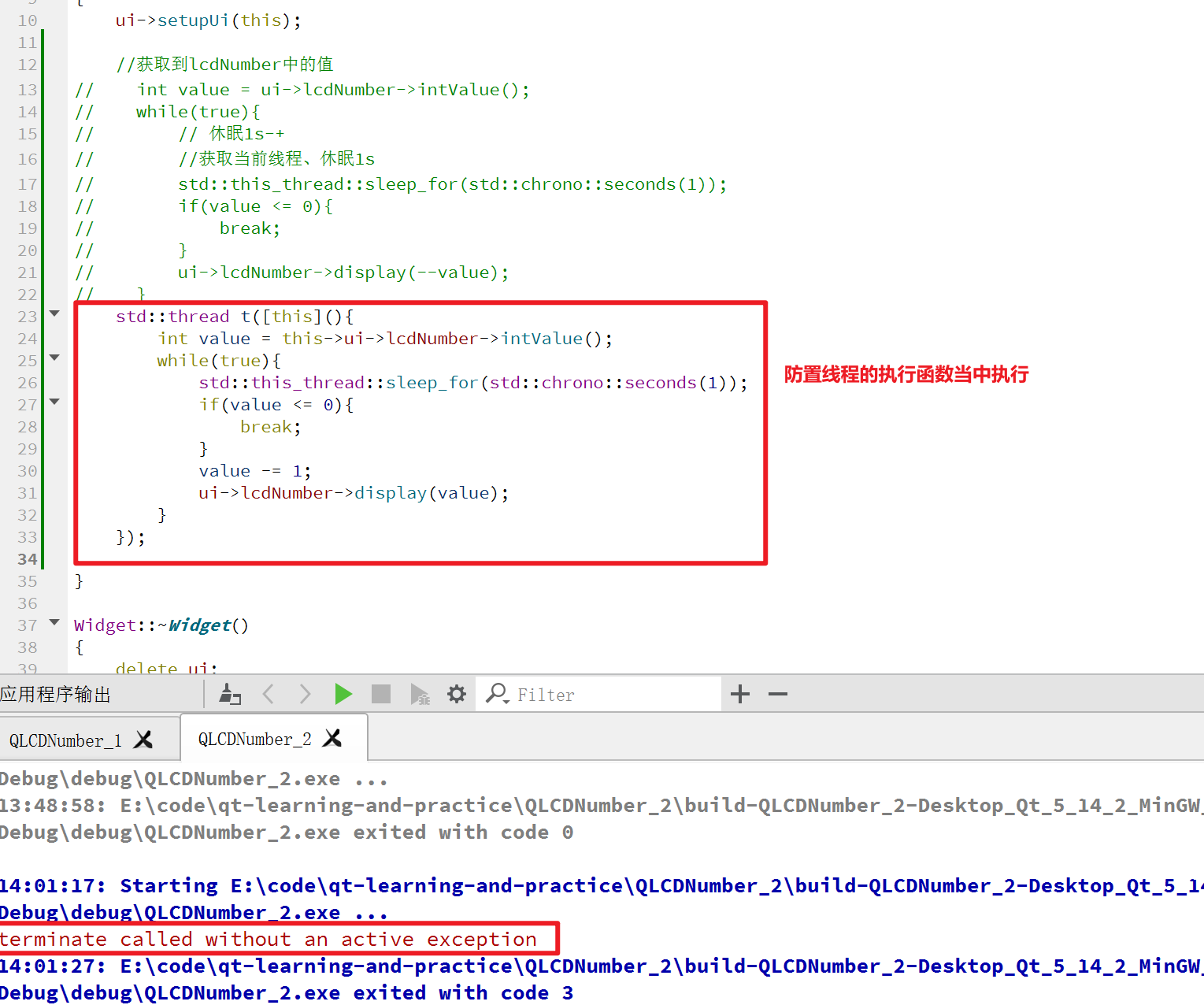
Task: Close the QLCDNumber_2 output tab
Action: point(332,738)
